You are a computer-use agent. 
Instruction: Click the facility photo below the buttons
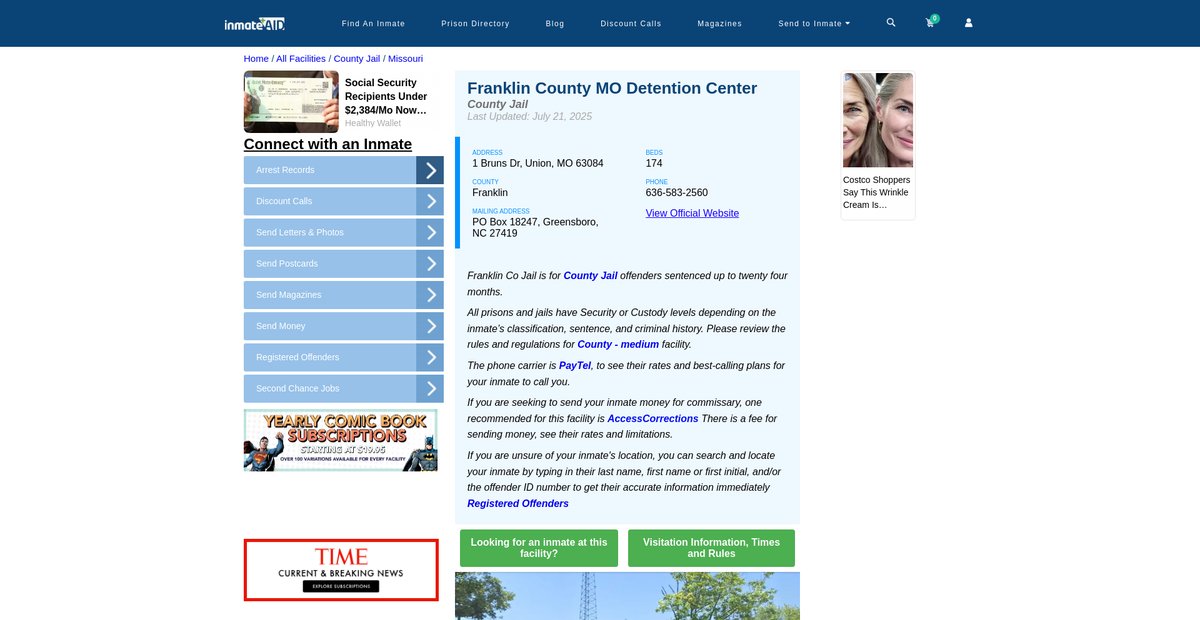pyautogui.click(x=627, y=596)
